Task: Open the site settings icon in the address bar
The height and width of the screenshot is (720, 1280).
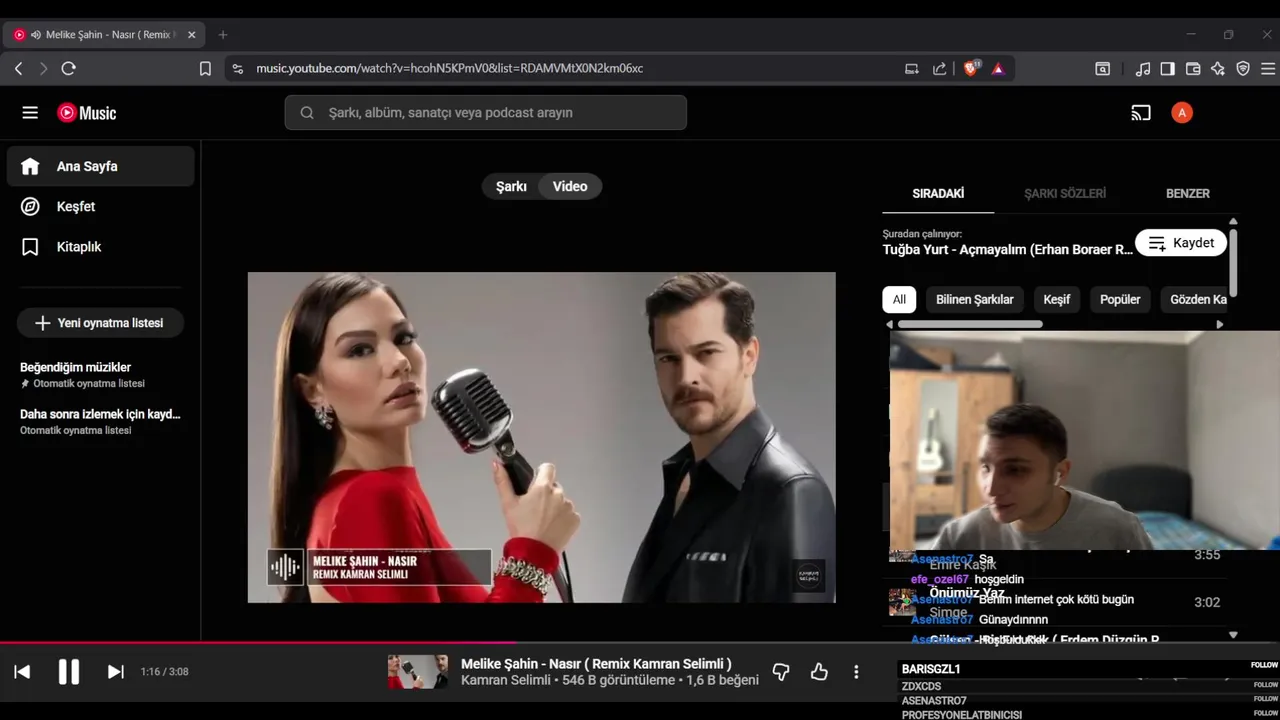Action: 237,68
